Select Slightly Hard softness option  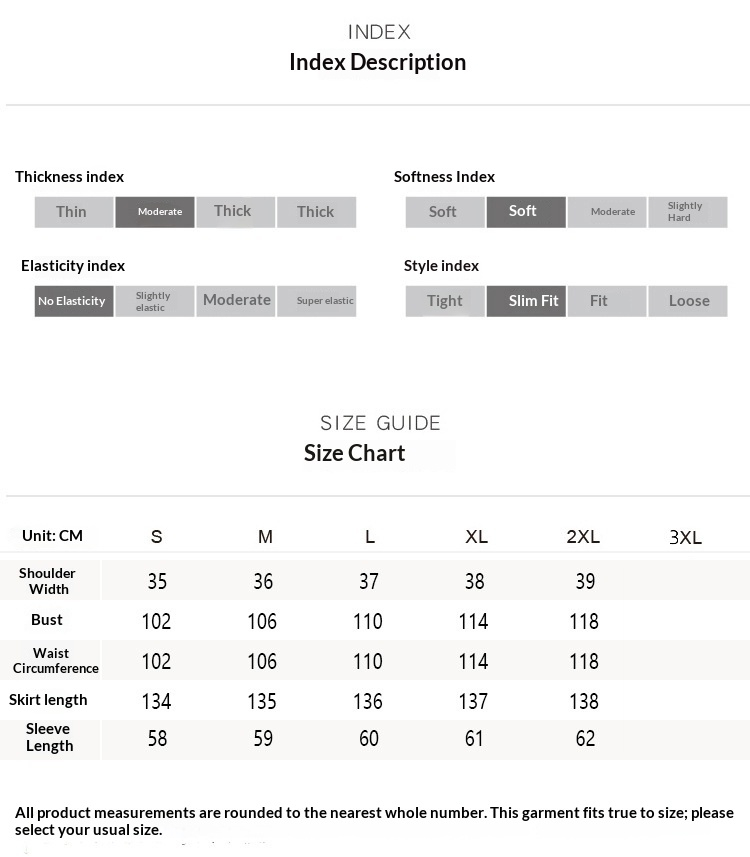point(687,212)
